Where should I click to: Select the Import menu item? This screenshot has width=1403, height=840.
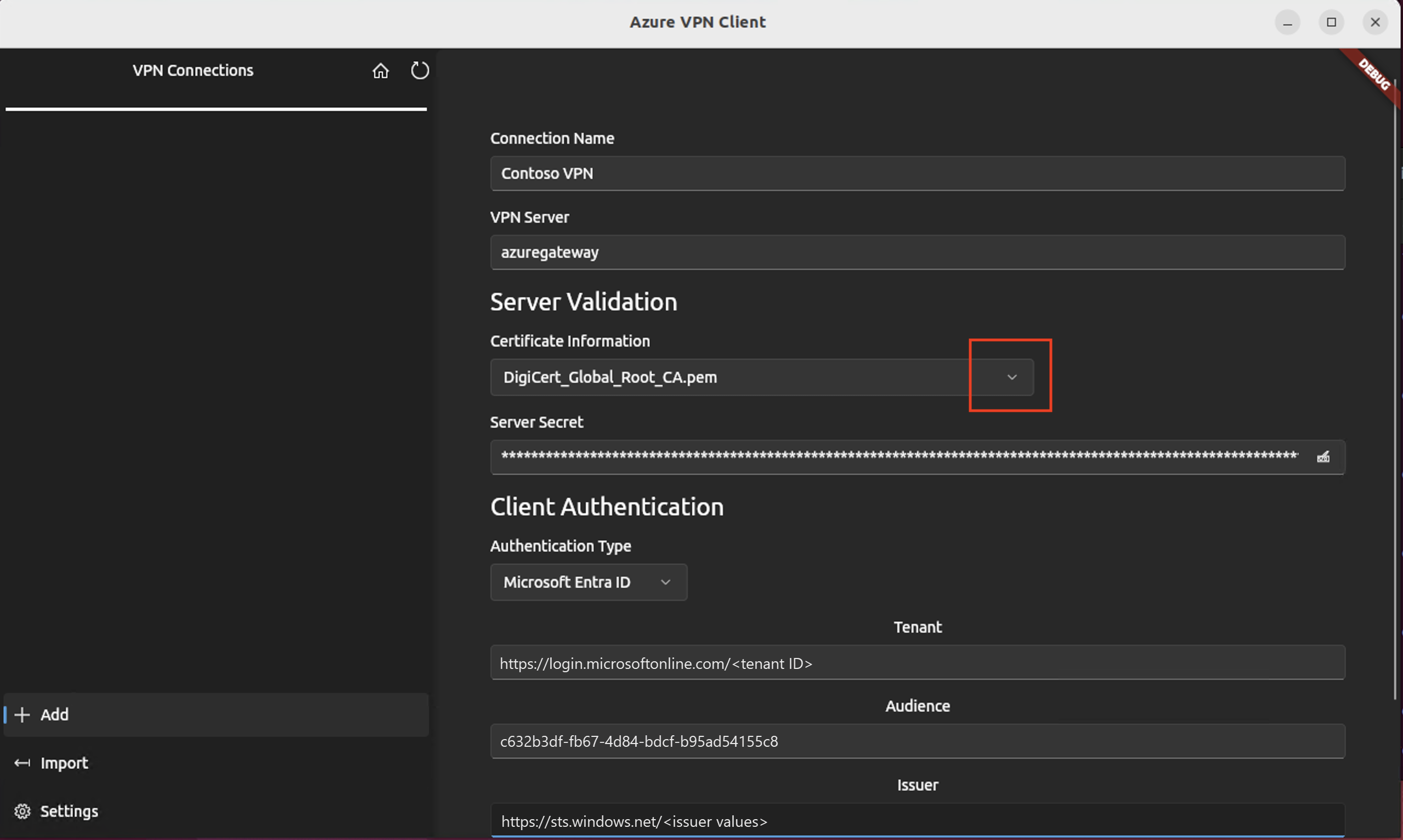(64, 763)
